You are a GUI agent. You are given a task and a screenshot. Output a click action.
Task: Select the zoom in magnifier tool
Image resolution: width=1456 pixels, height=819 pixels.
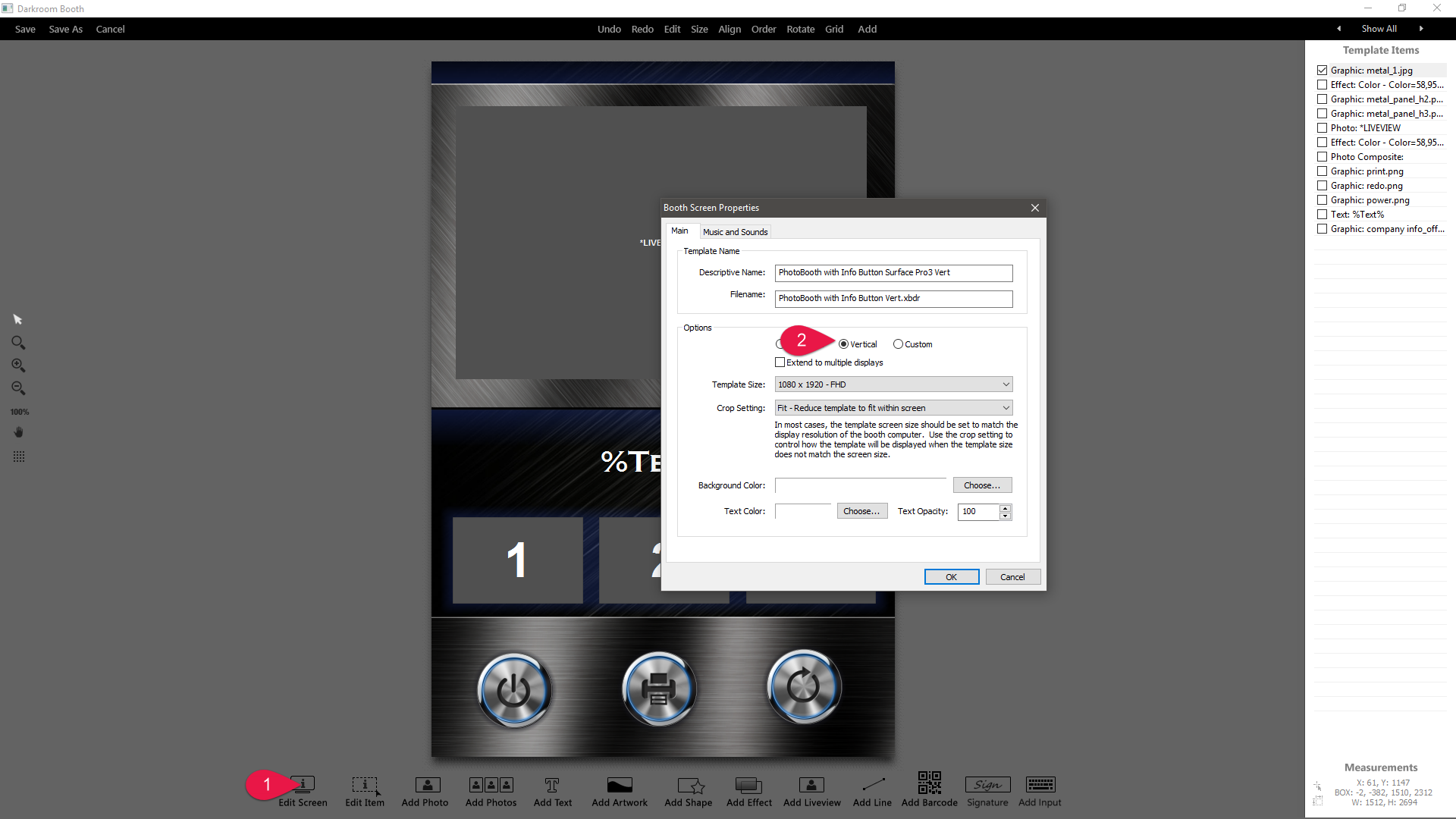18,366
